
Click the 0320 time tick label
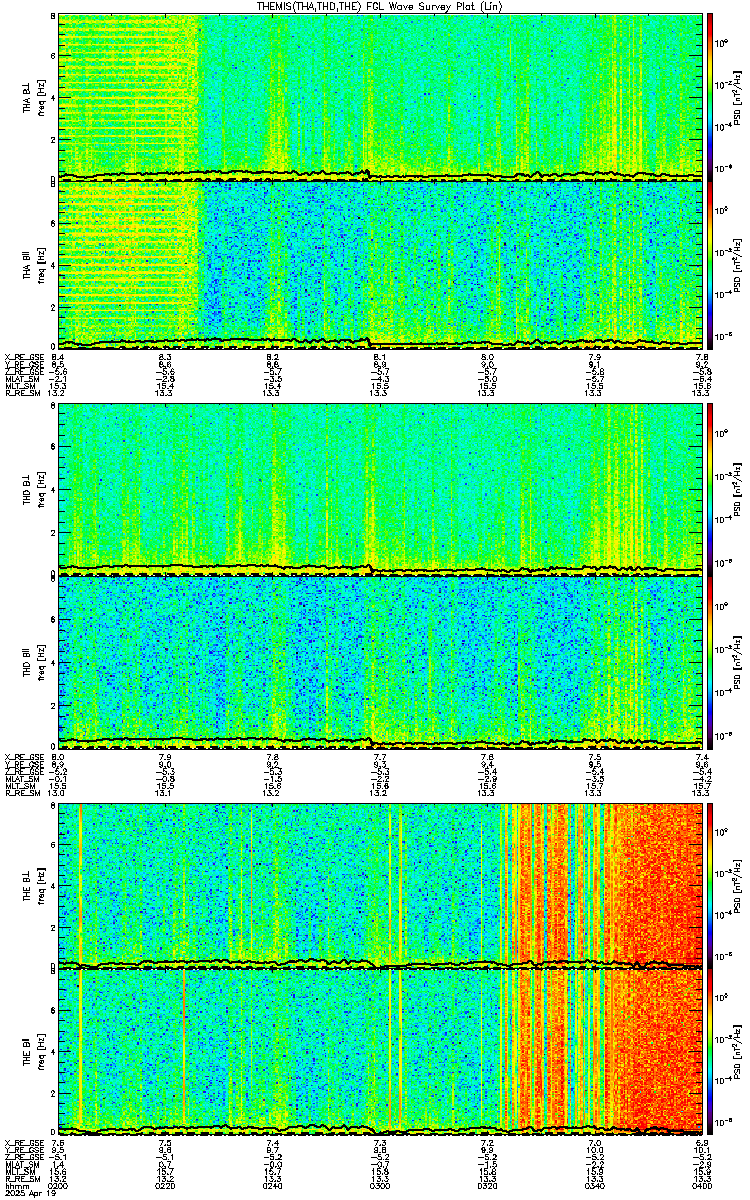tap(489, 1184)
